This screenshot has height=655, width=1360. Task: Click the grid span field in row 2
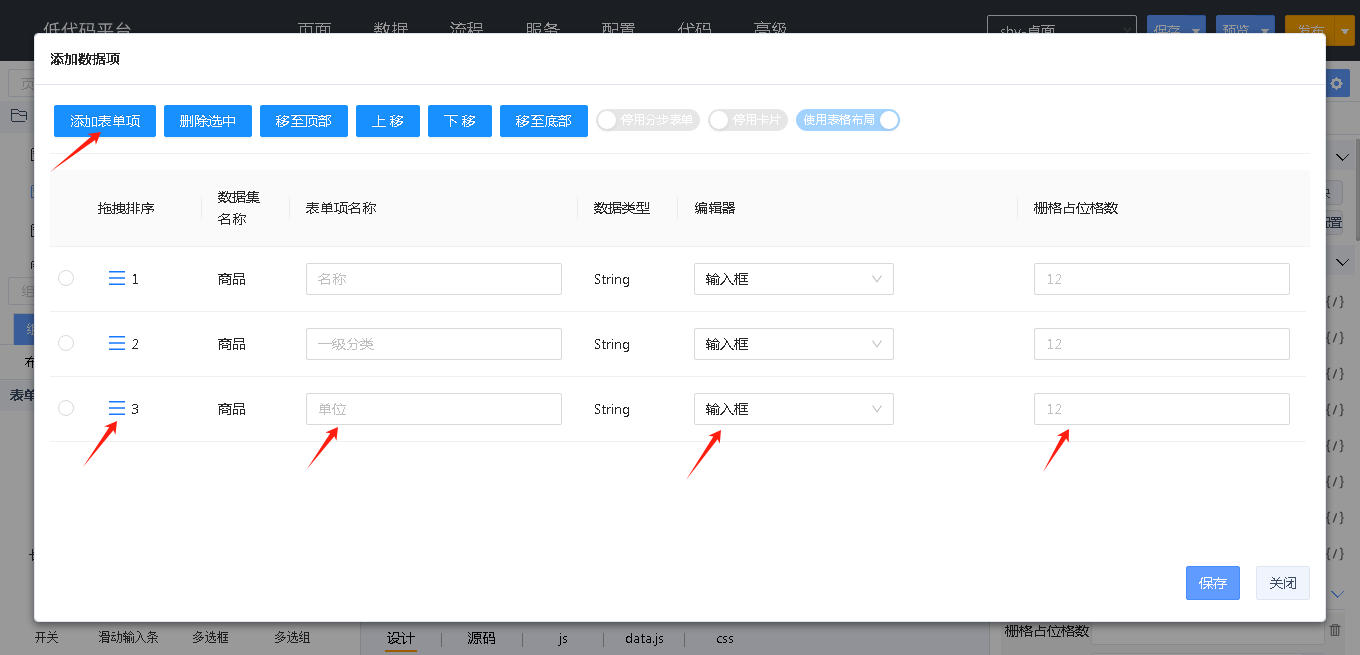1161,344
